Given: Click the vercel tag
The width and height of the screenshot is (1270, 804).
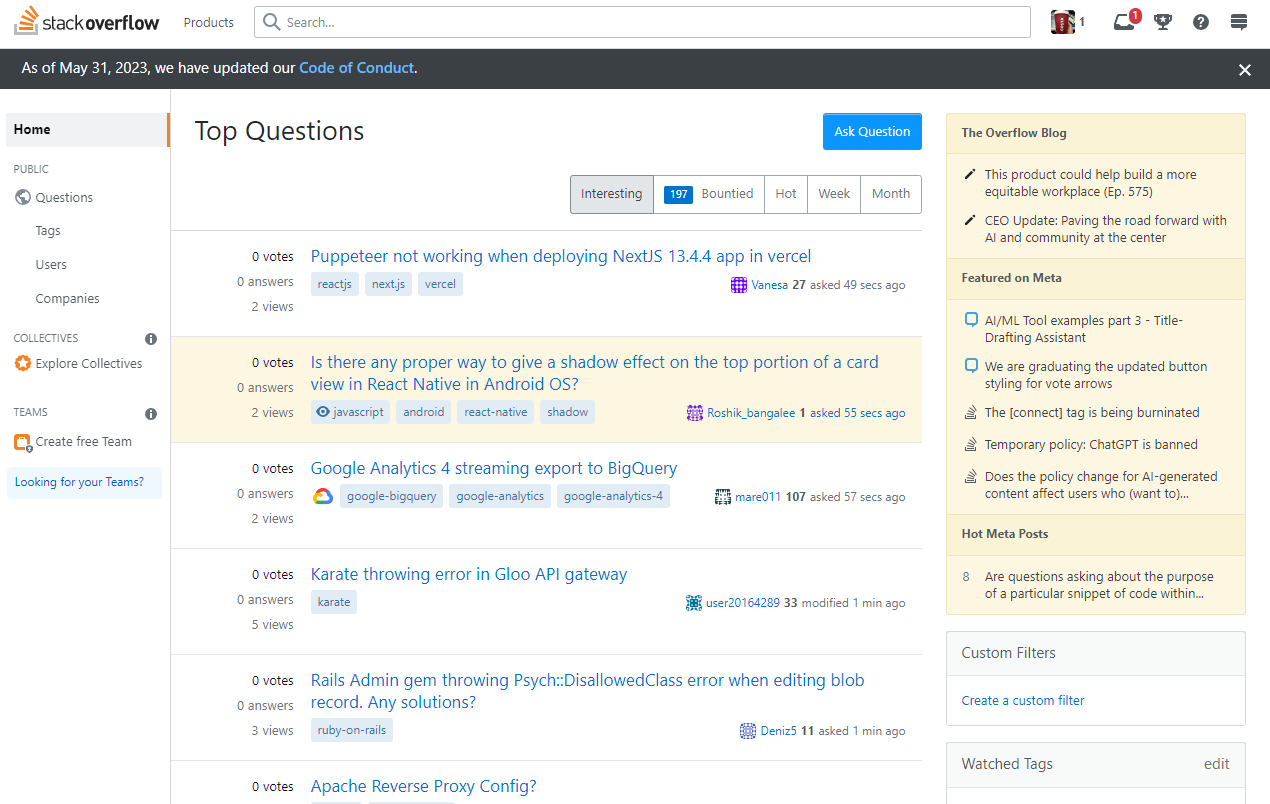Looking at the screenshot, I should 440,284.
